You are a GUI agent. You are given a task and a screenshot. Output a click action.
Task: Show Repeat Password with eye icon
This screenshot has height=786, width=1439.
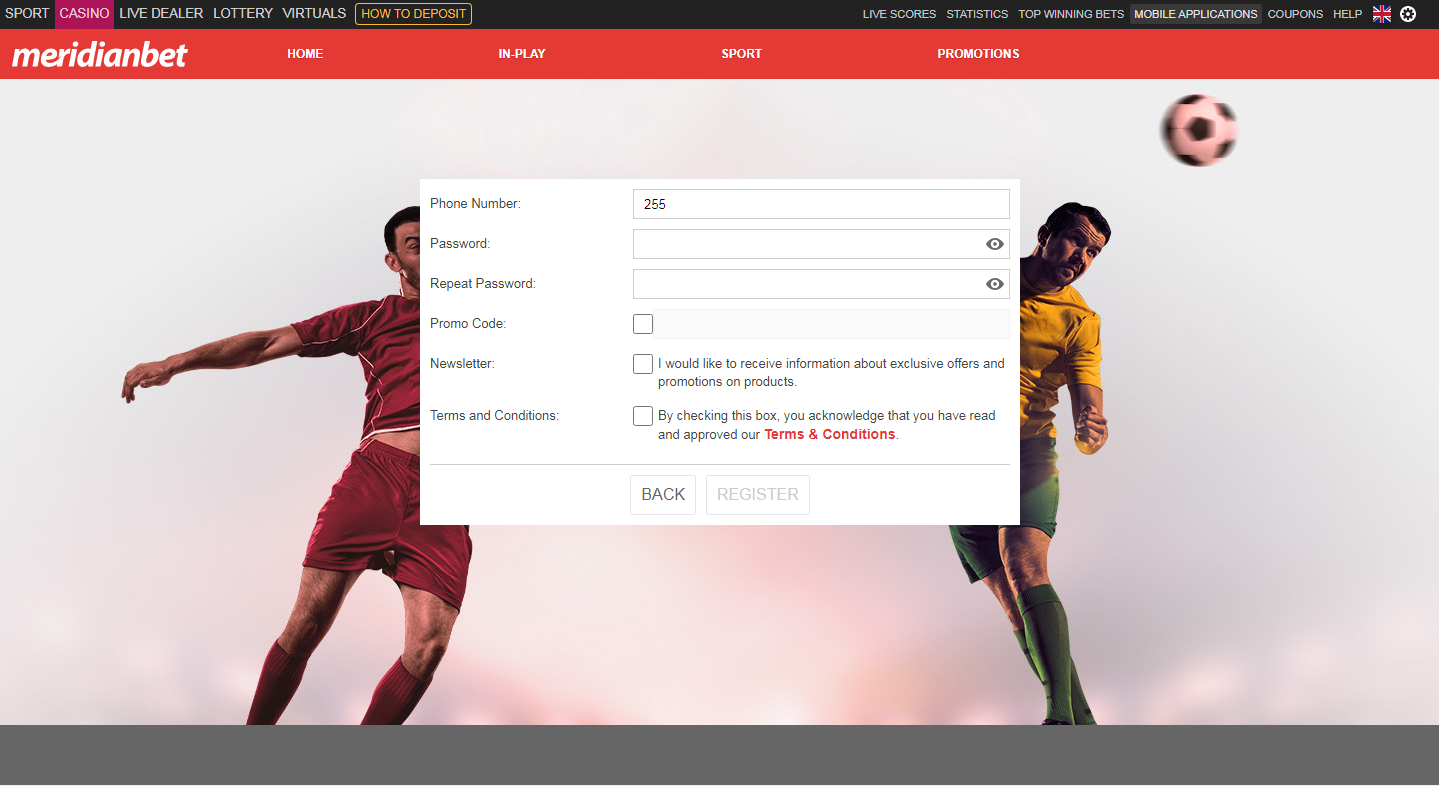coord(994,284)
